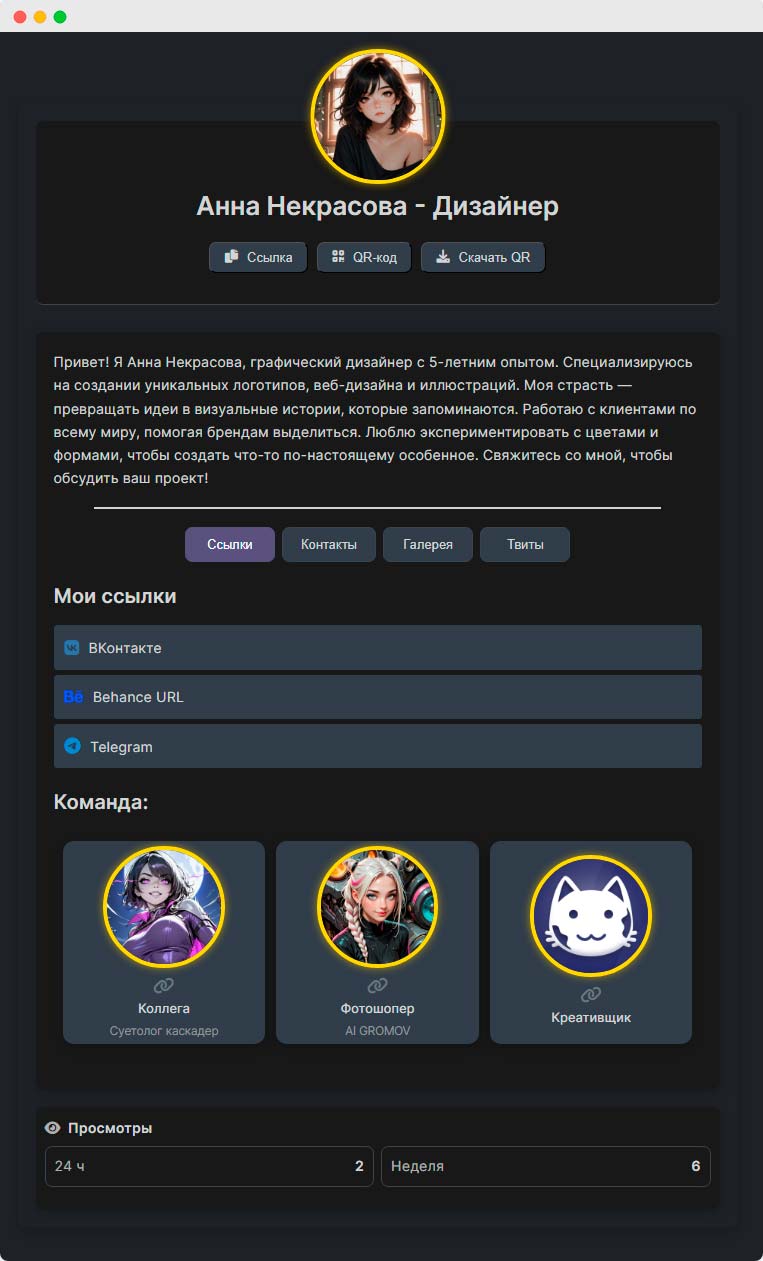Viewport: 763px width, 1261px height.
Task: Click the Telegram paper plane icon
Action: [72, 746]
